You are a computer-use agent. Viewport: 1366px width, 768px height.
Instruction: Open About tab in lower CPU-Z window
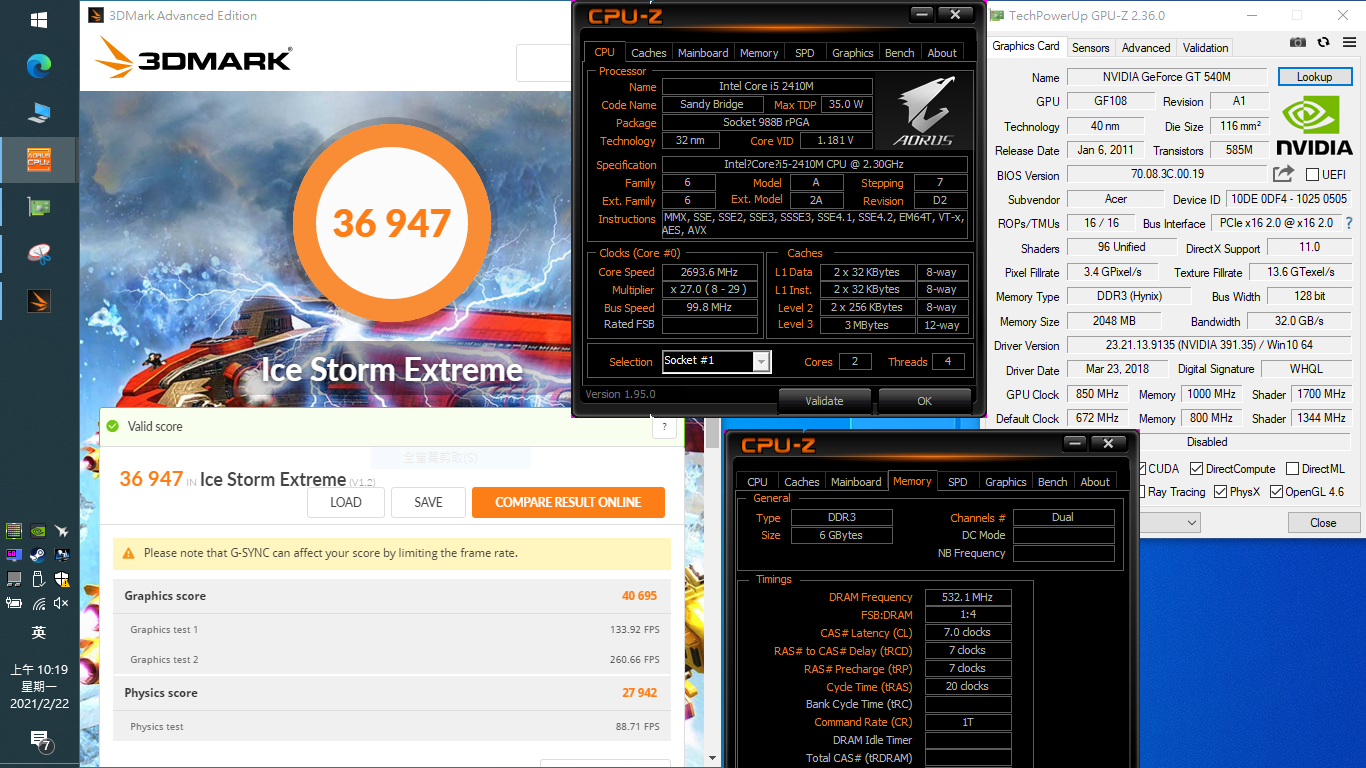click(x=1095, y=482)
